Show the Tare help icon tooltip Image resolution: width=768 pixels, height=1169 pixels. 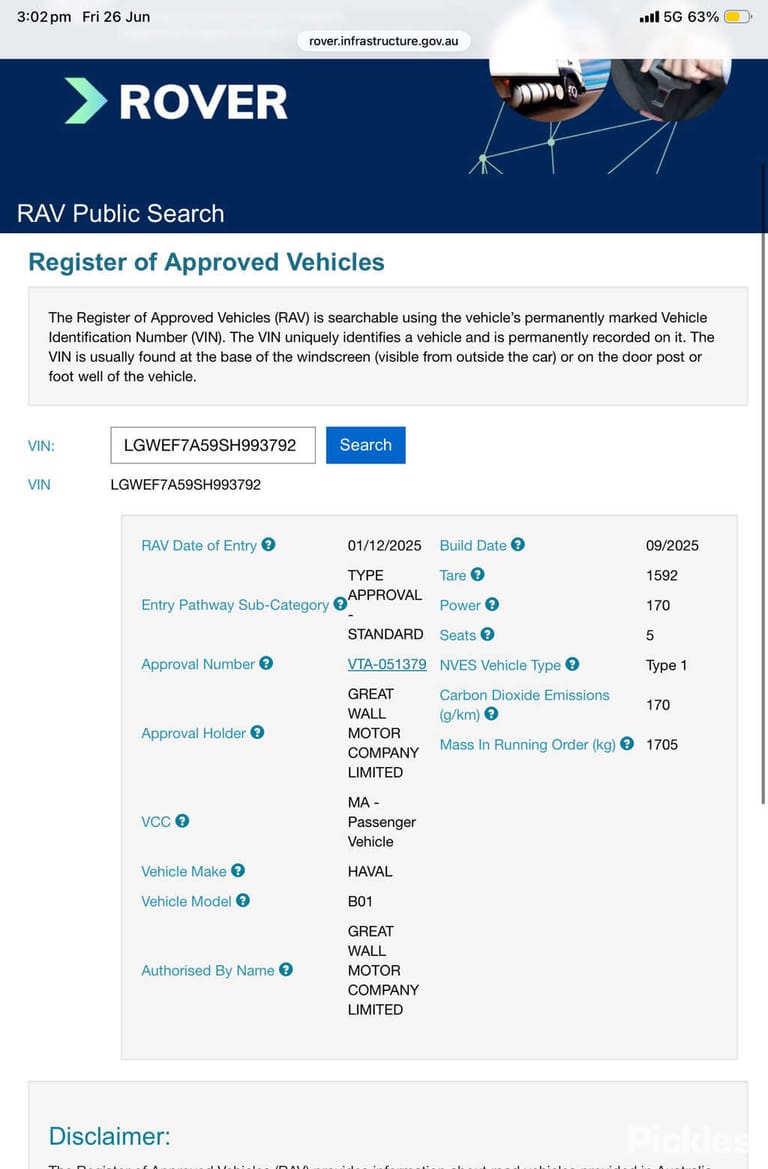(x=478, y=575)
